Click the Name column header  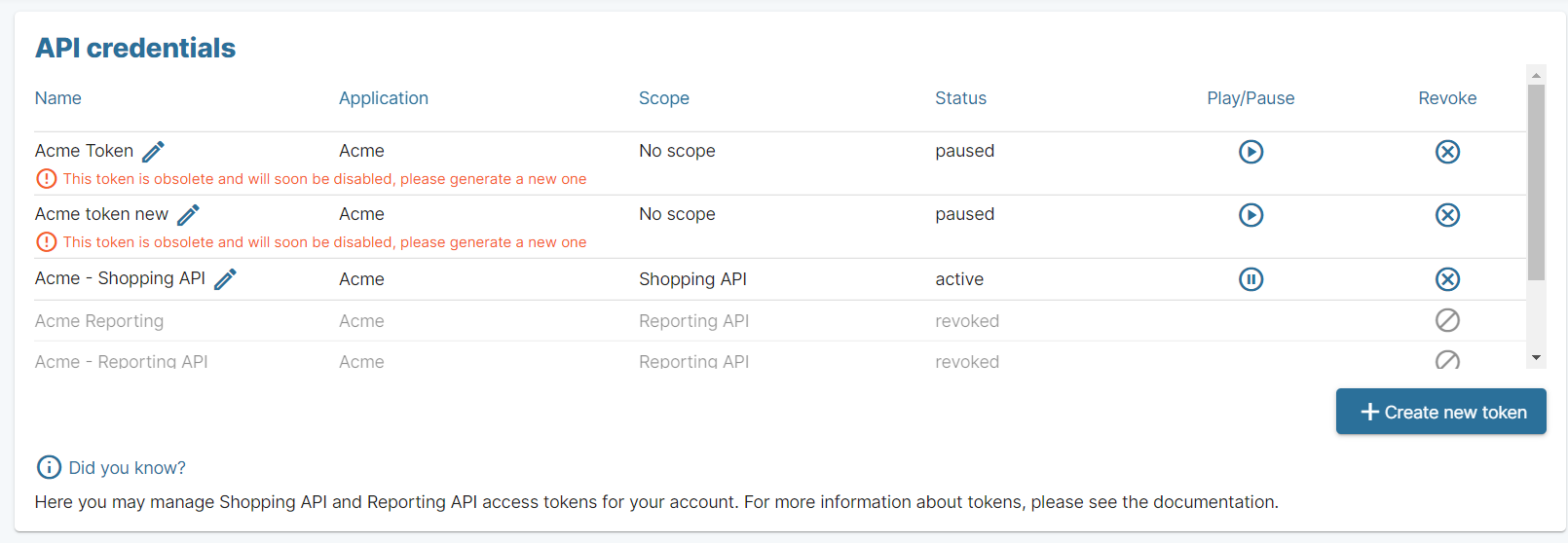[58, 98]
